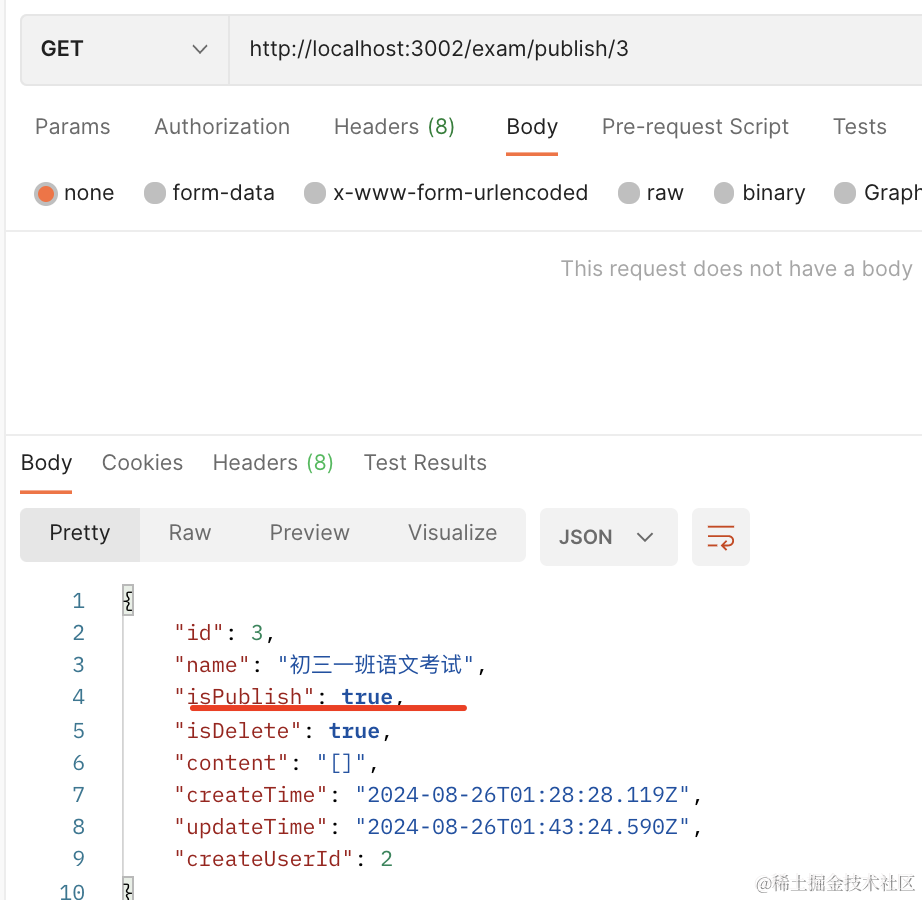Screen dimensions: 922x900
Task: Choose the form-data radio option
Action: 155,193
